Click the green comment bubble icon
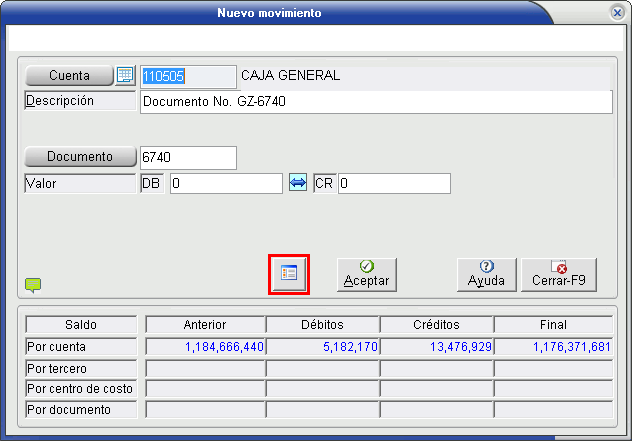 coord(33,285)
